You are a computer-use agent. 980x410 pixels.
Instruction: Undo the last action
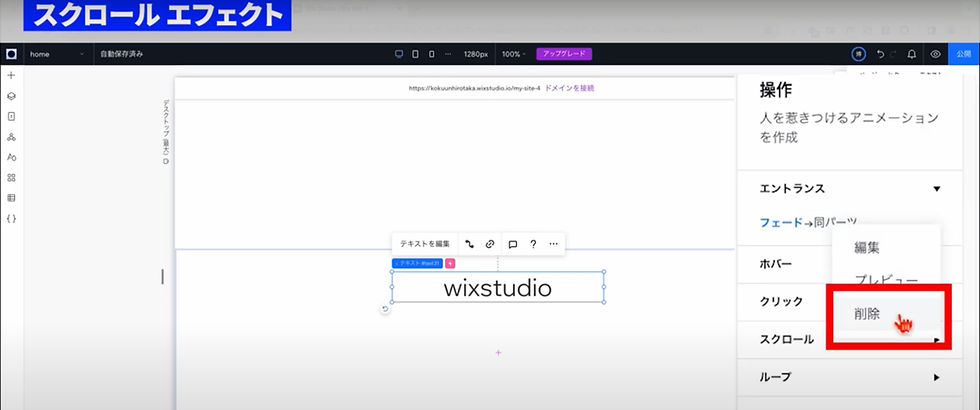tap(880, 54)
